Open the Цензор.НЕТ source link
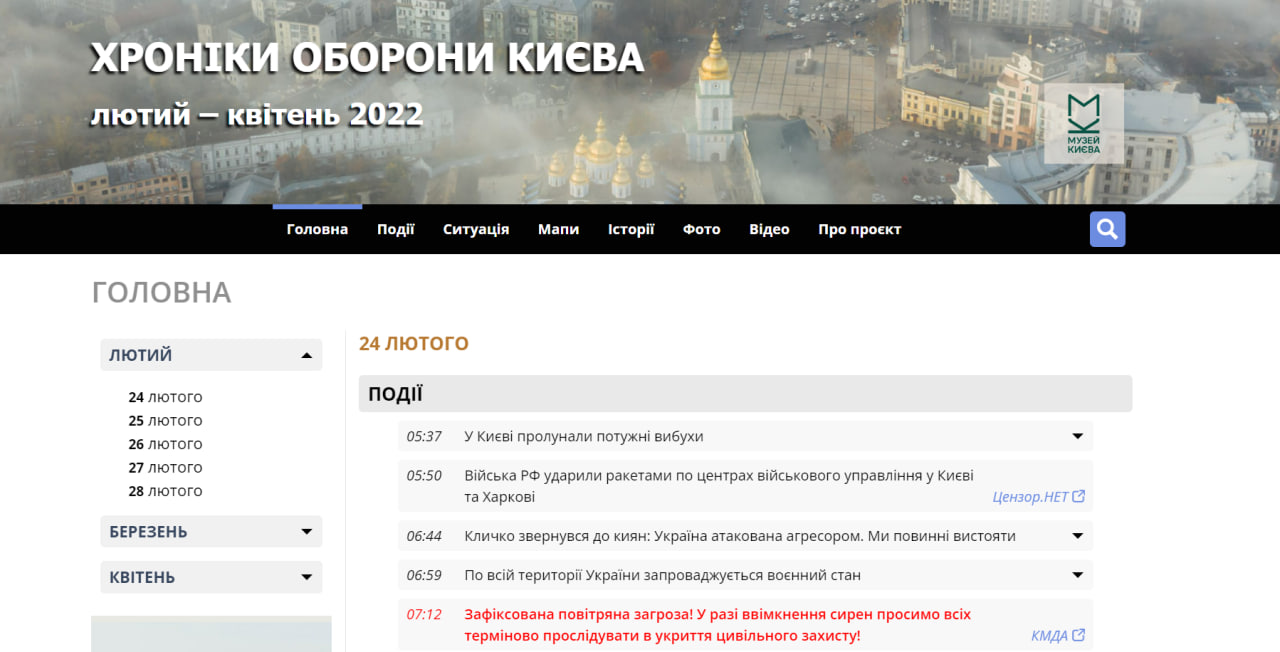 tap(1030, 497)
